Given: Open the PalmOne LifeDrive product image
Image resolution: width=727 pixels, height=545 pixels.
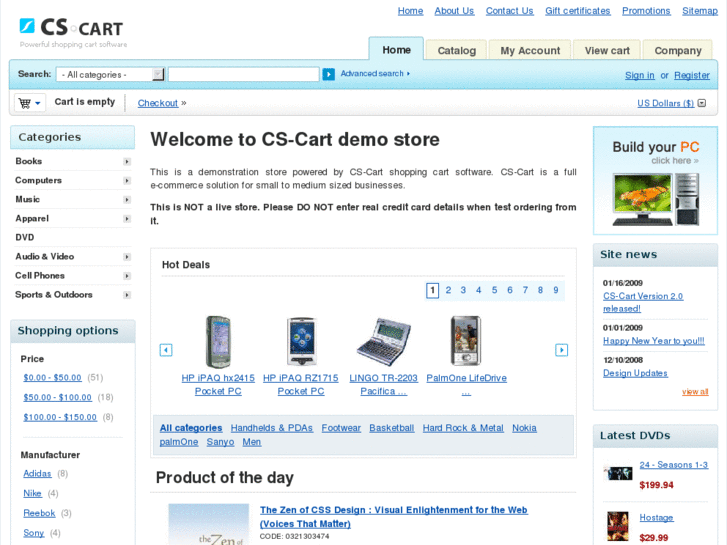Looking at the screenshot, I should point(466,341).
